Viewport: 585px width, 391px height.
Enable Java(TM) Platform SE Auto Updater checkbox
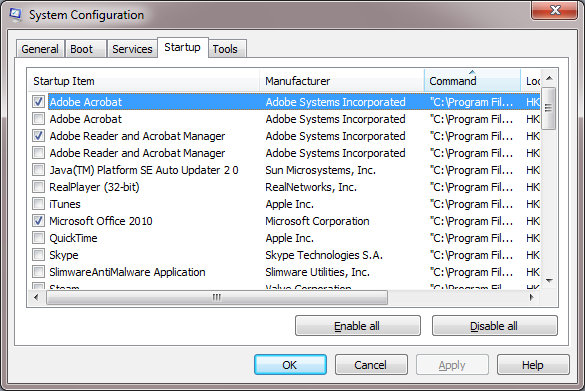pos(38,170)
